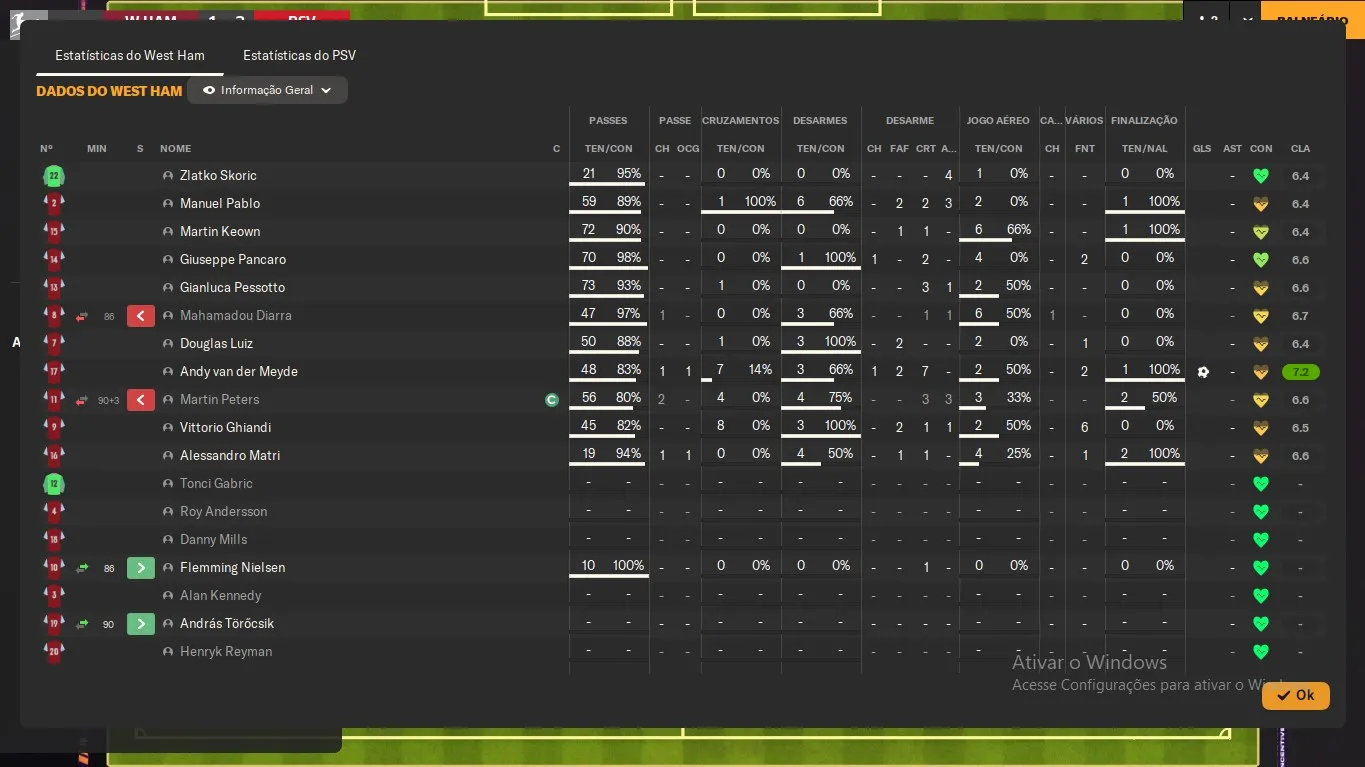The width and height of the screenshot is (1365, 767).
Task: Click the JOGO AÉREO group header
Action: click(998, 121)
